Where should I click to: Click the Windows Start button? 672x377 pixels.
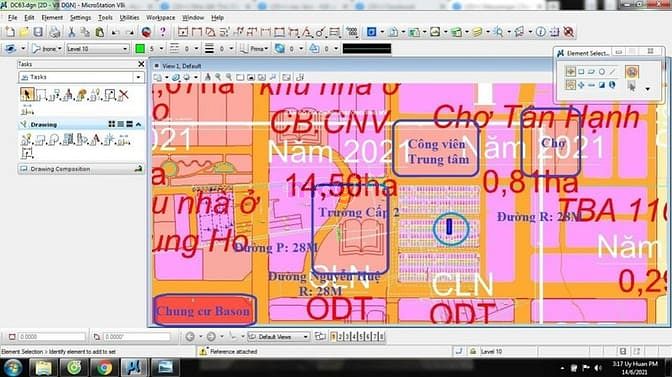point(13,368)
